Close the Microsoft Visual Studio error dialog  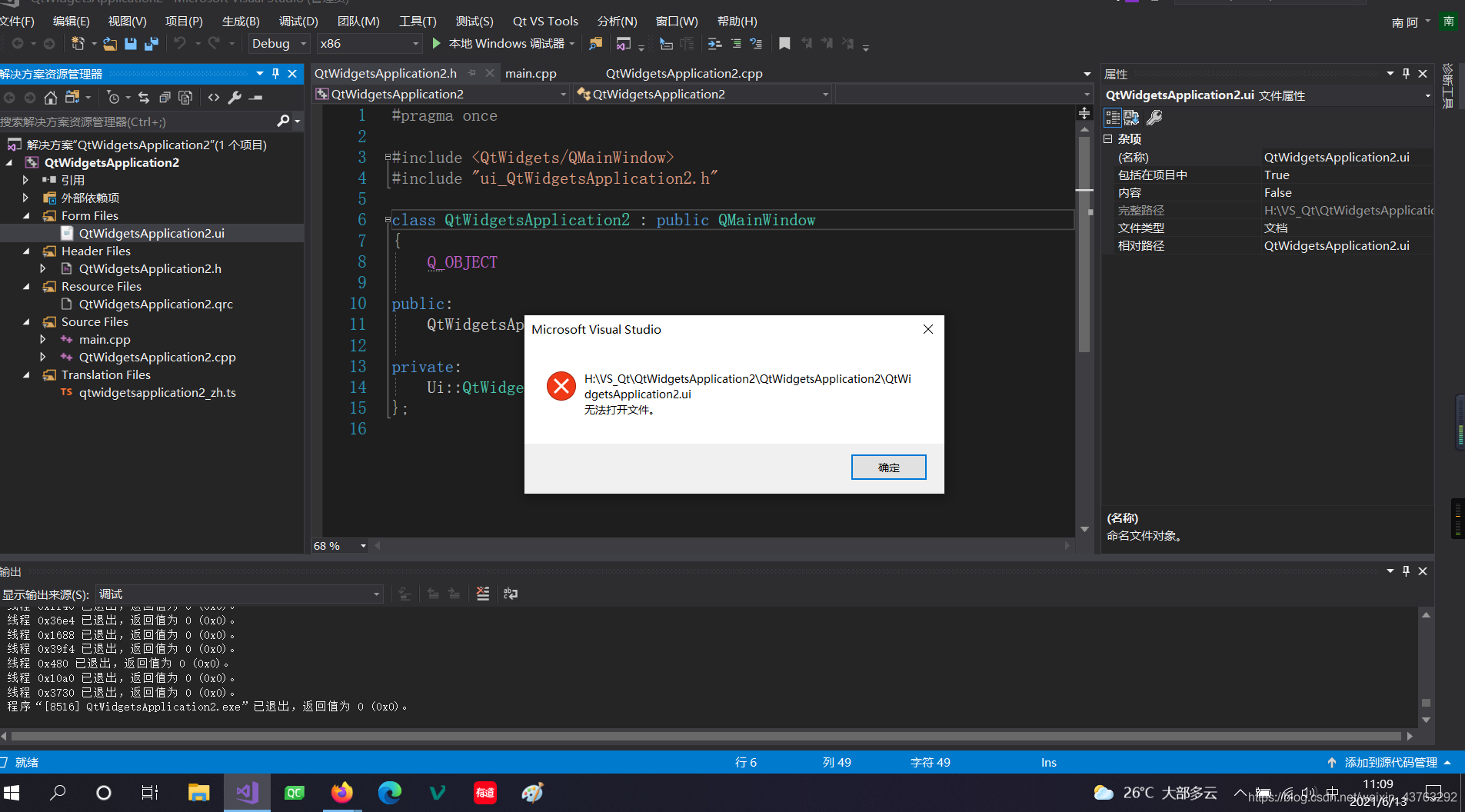(x=928, y=329)
